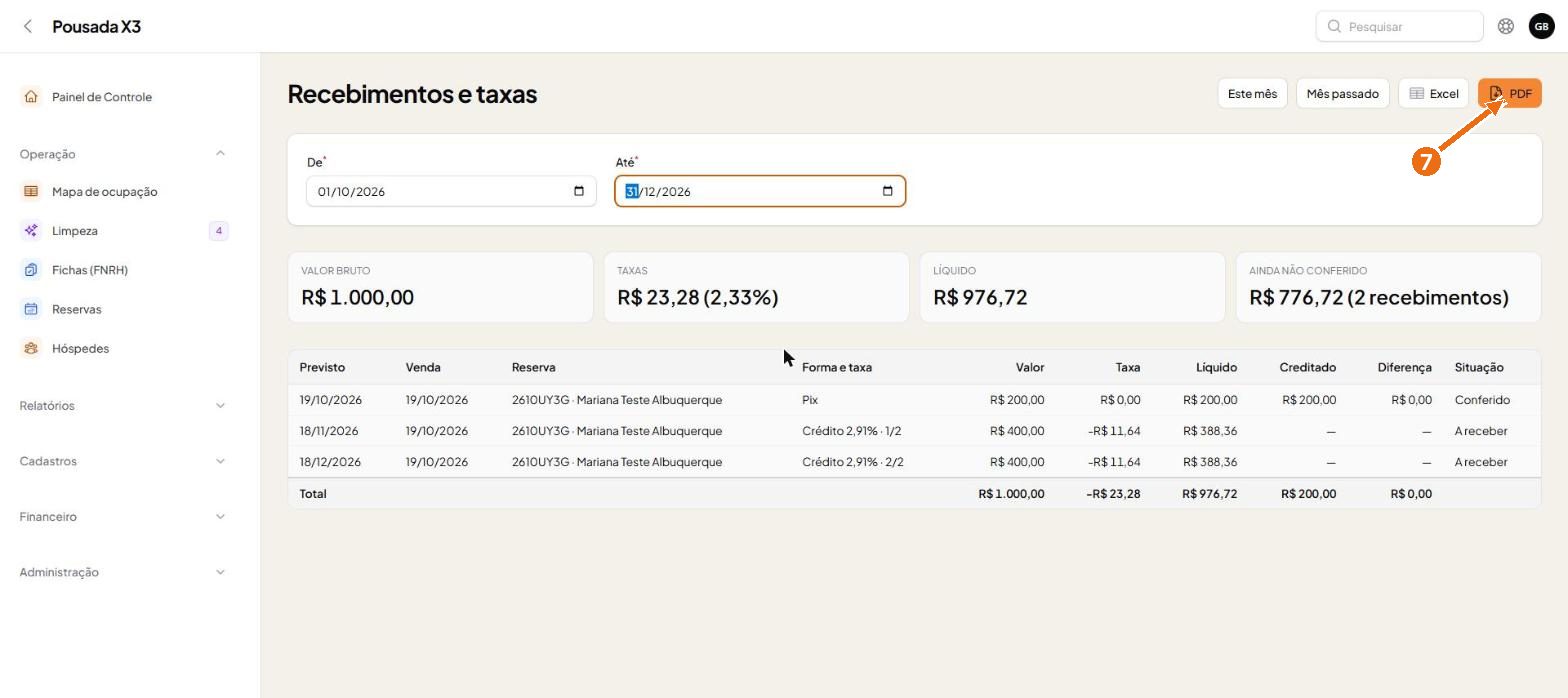
Task: Click the Conferido status cell
Action: click(x=1482, y=400)
